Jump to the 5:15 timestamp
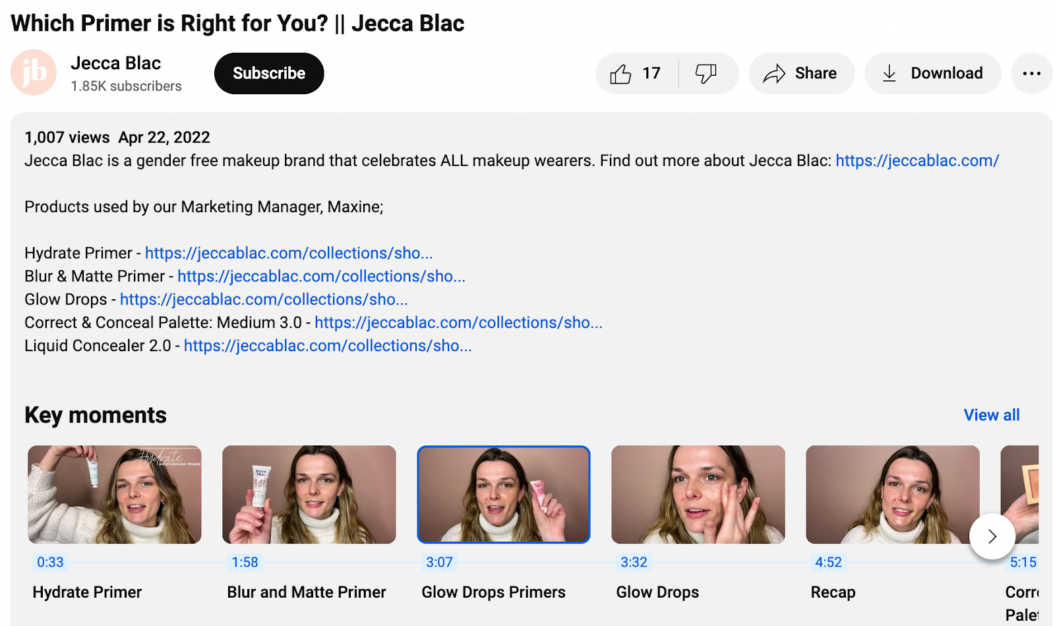Screen dimensions: 1055x626 [x=1022, y=562]
